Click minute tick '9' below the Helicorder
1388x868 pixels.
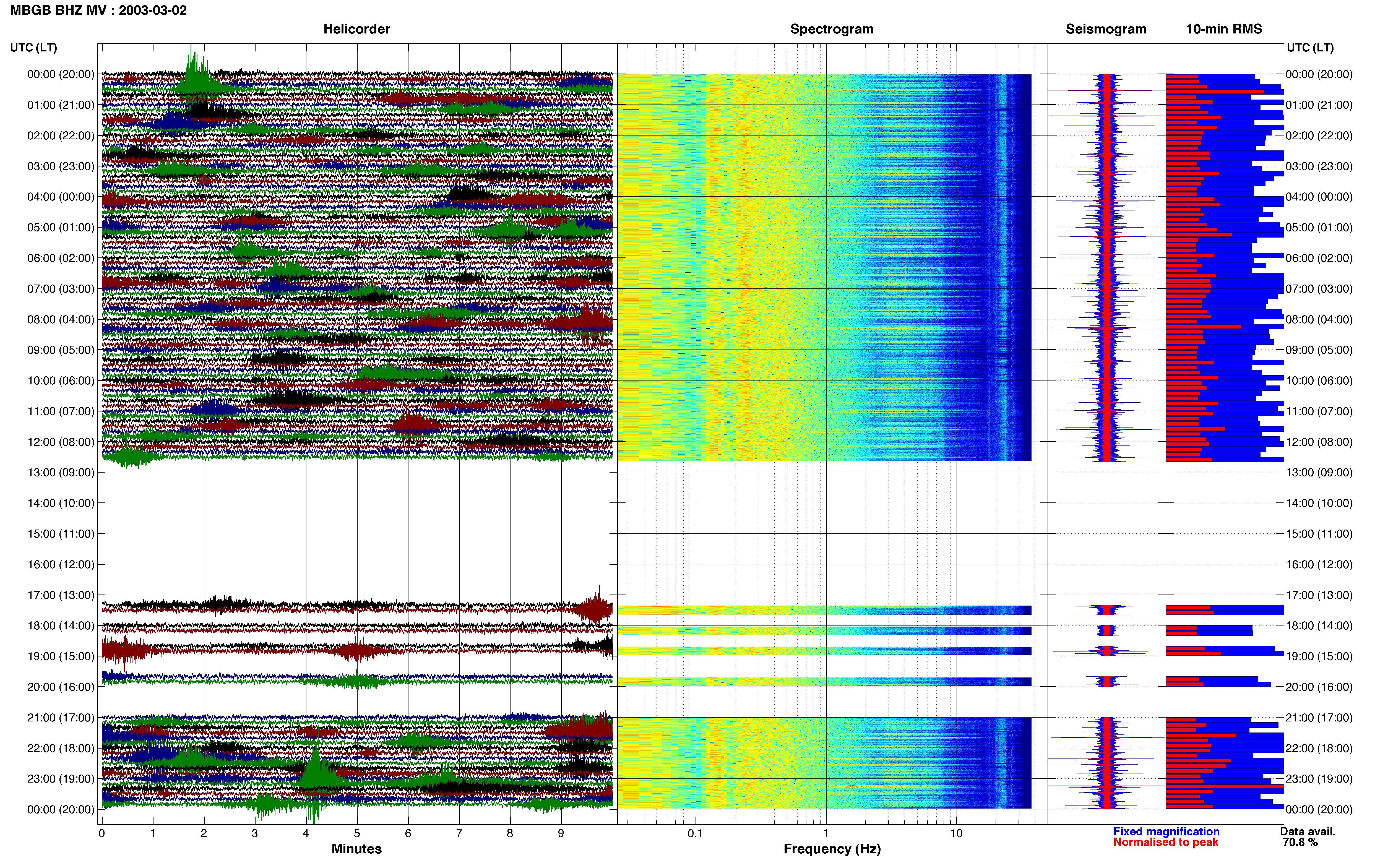[x=561, y=833]
